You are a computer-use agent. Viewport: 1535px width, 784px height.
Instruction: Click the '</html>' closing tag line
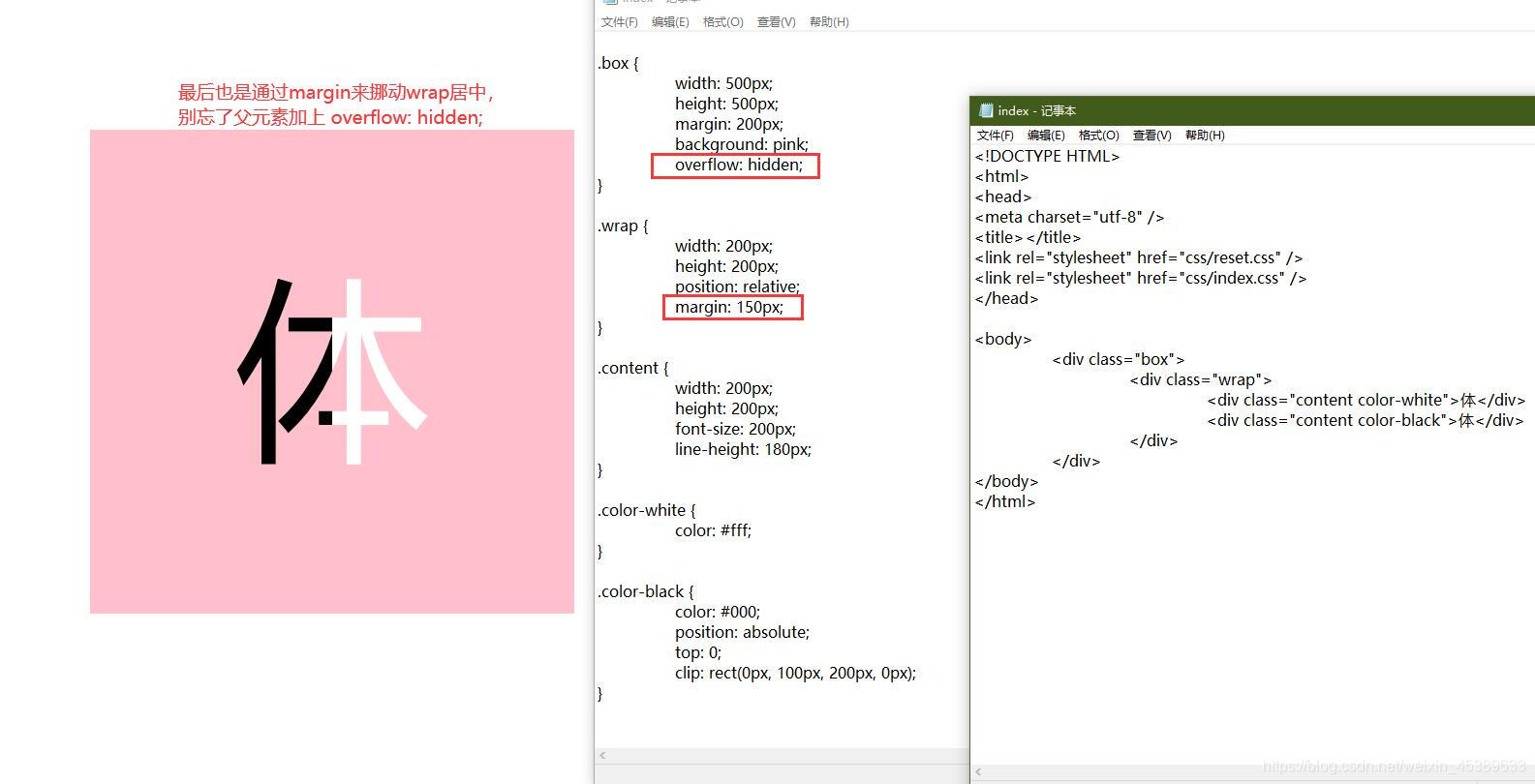(1005, 502)
